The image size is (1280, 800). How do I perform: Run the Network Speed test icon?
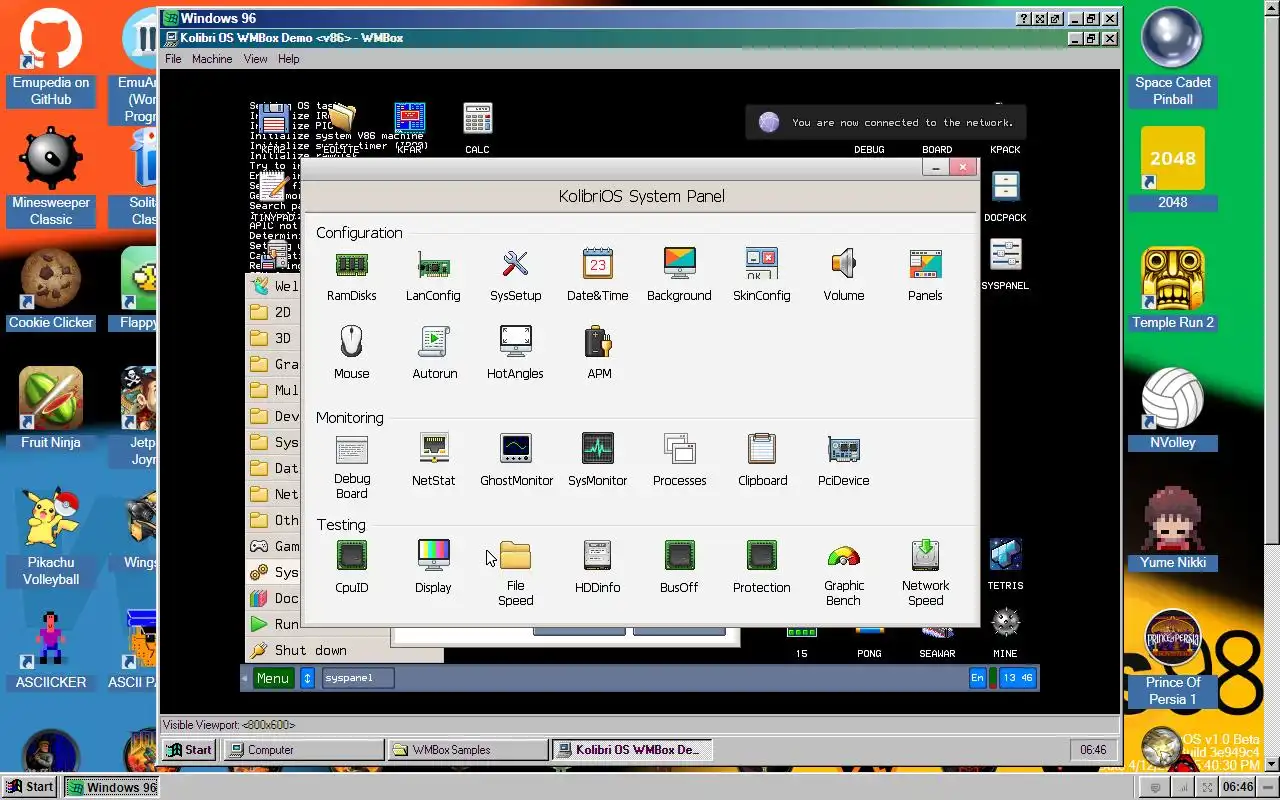click(x=925, y=555)
